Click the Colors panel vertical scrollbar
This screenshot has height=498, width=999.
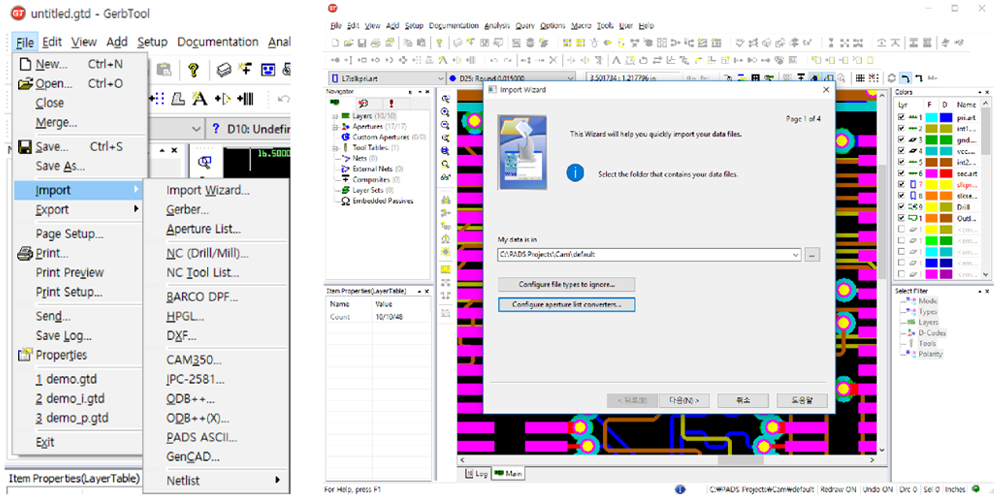(x=987, y=188)
